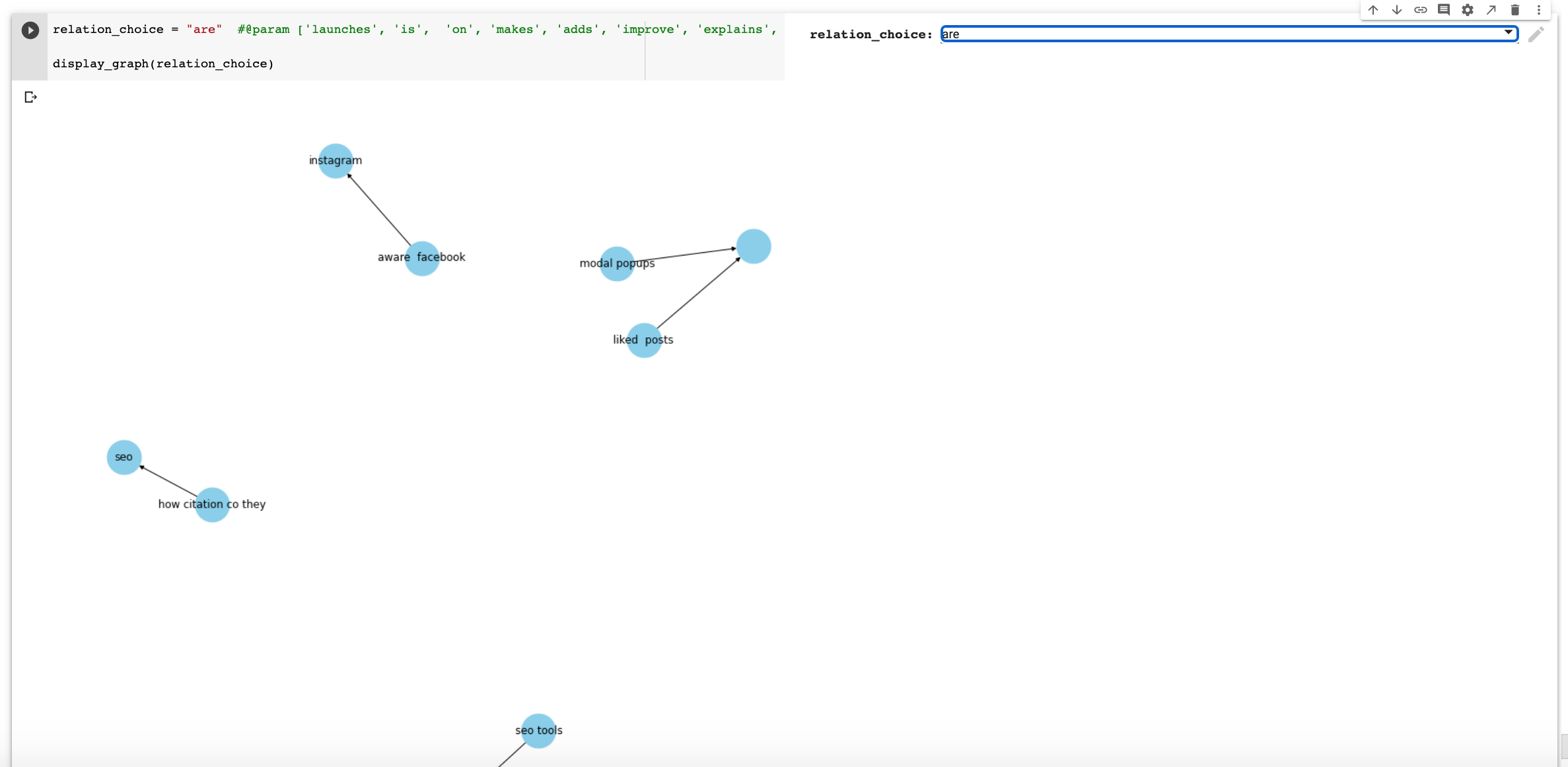Click the instagram node in graph

click(336, 160)
